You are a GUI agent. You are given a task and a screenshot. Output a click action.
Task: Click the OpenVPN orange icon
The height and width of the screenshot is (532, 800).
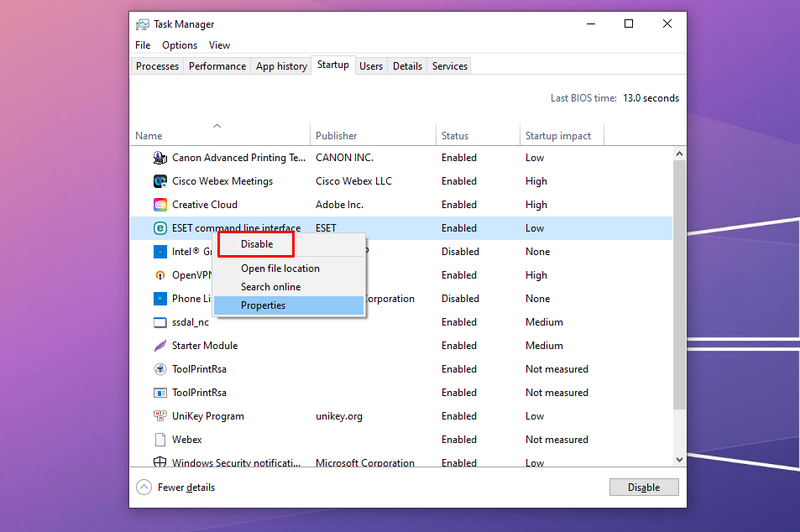click(160, 275)
